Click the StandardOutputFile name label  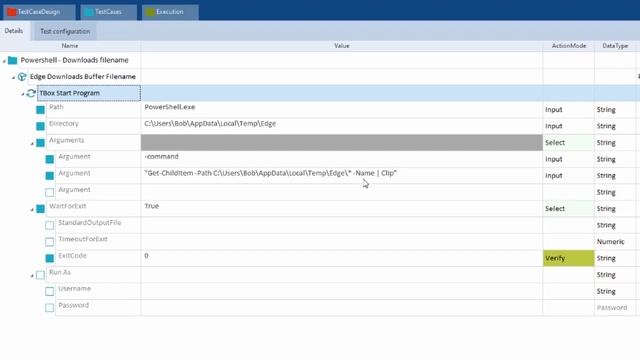pos(90,222)
